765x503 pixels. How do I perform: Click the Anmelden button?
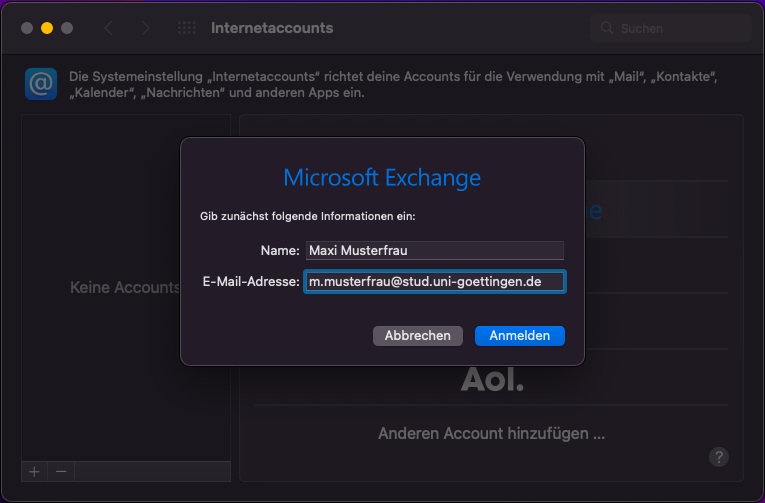click(520, 336)
